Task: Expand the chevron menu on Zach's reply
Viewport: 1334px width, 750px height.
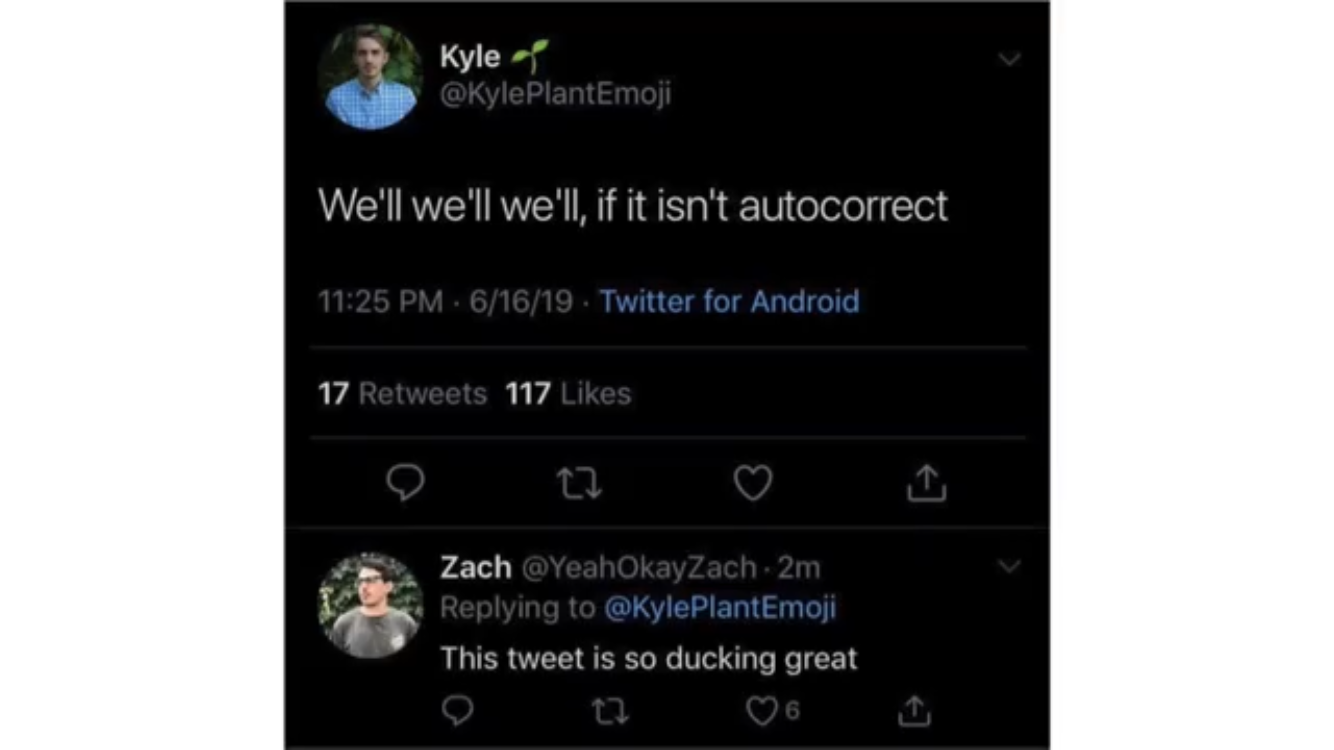Action: (1010, 567)
